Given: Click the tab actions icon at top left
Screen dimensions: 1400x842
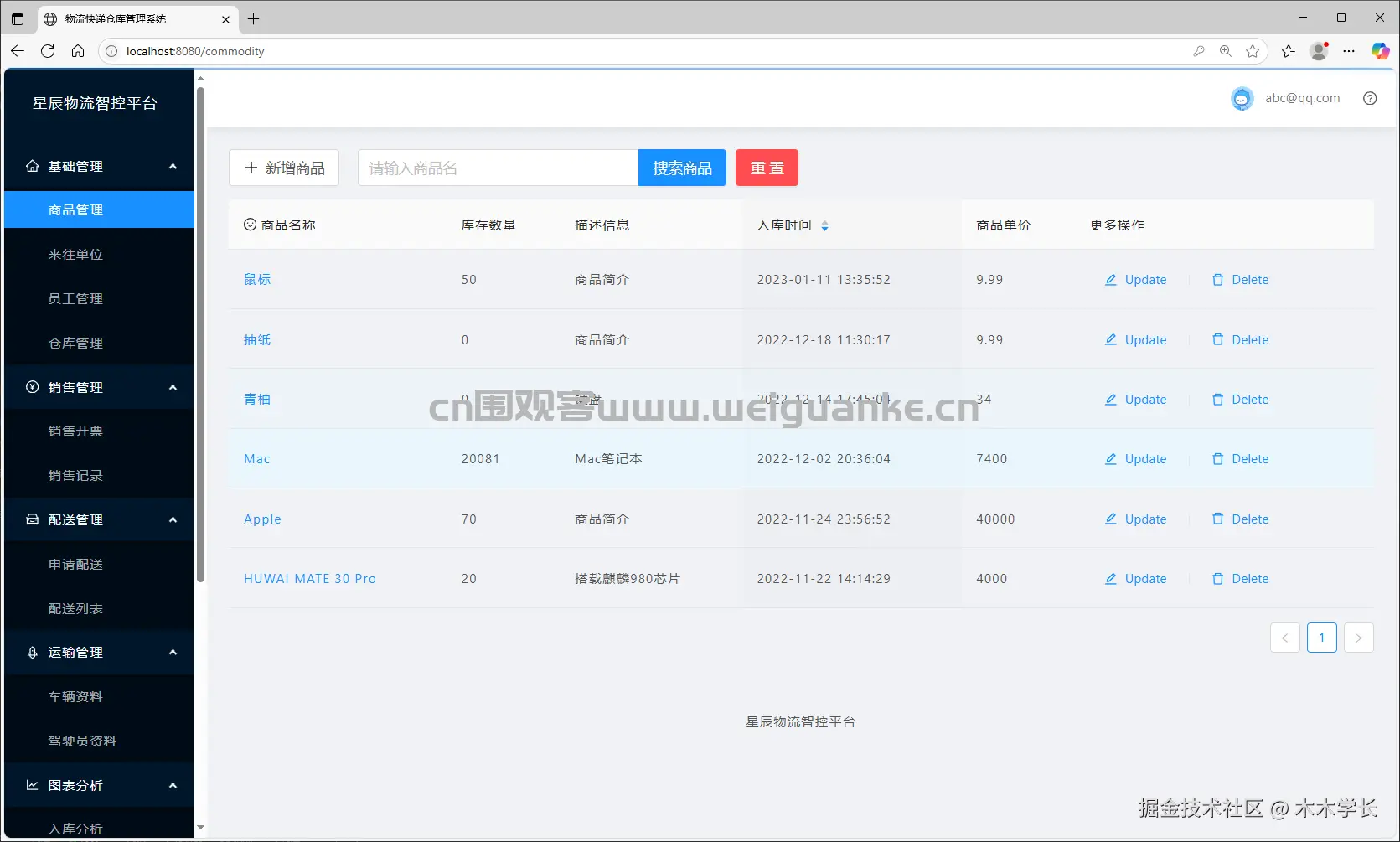Looking at the screenshot, I should (x=18, y=18).
